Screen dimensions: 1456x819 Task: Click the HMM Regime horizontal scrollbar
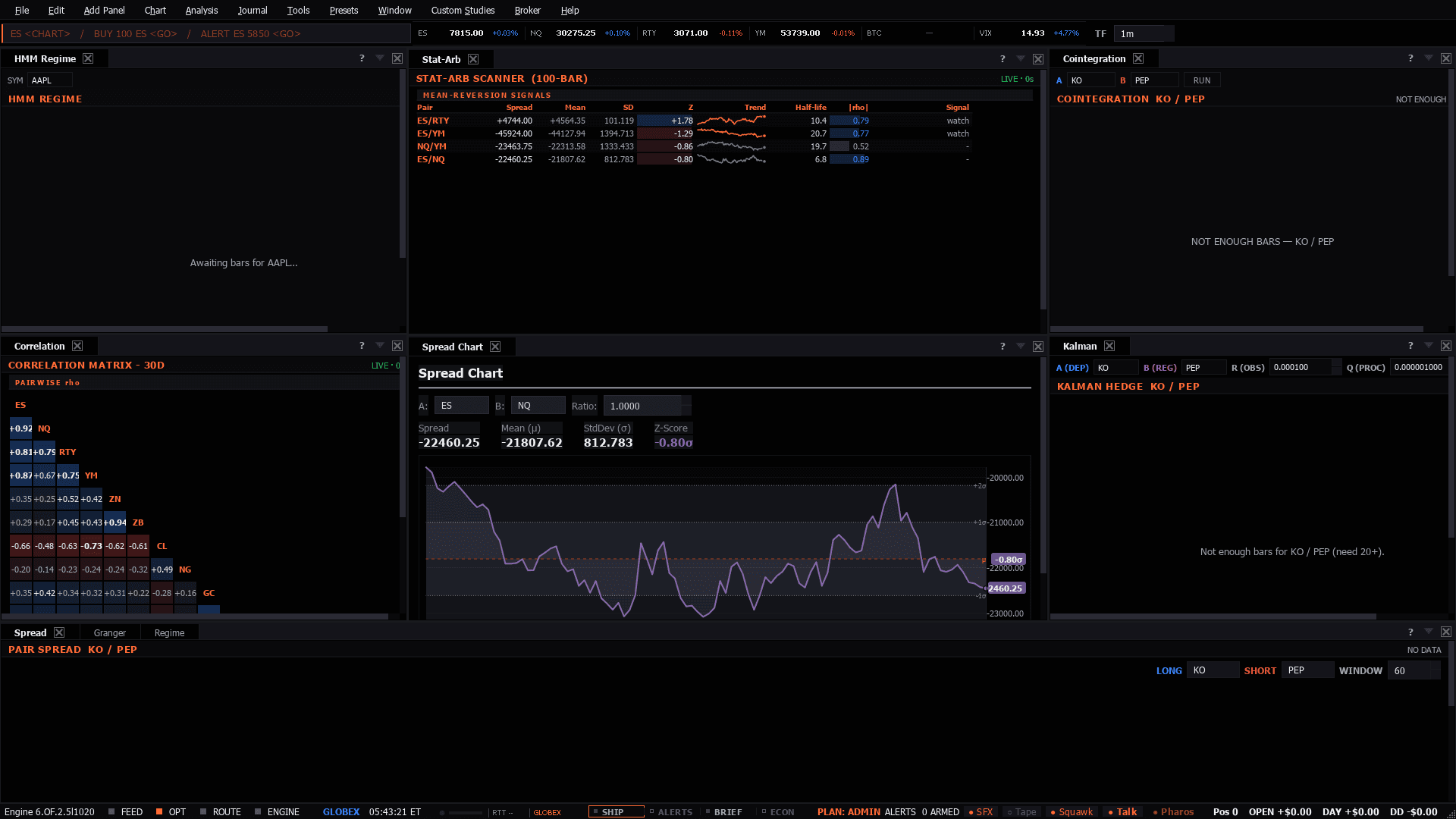click(x=165, y=329)
